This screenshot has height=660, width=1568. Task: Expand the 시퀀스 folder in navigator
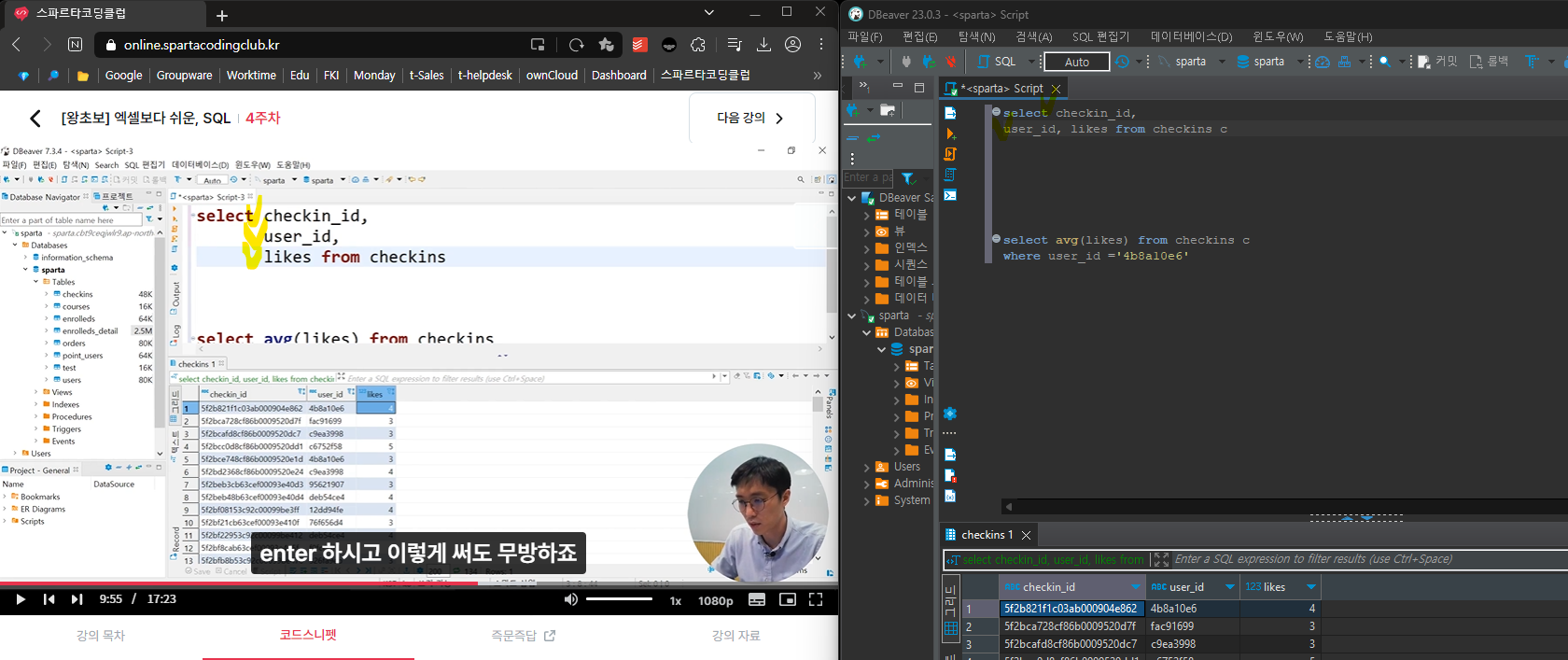[x=867, y=265]
